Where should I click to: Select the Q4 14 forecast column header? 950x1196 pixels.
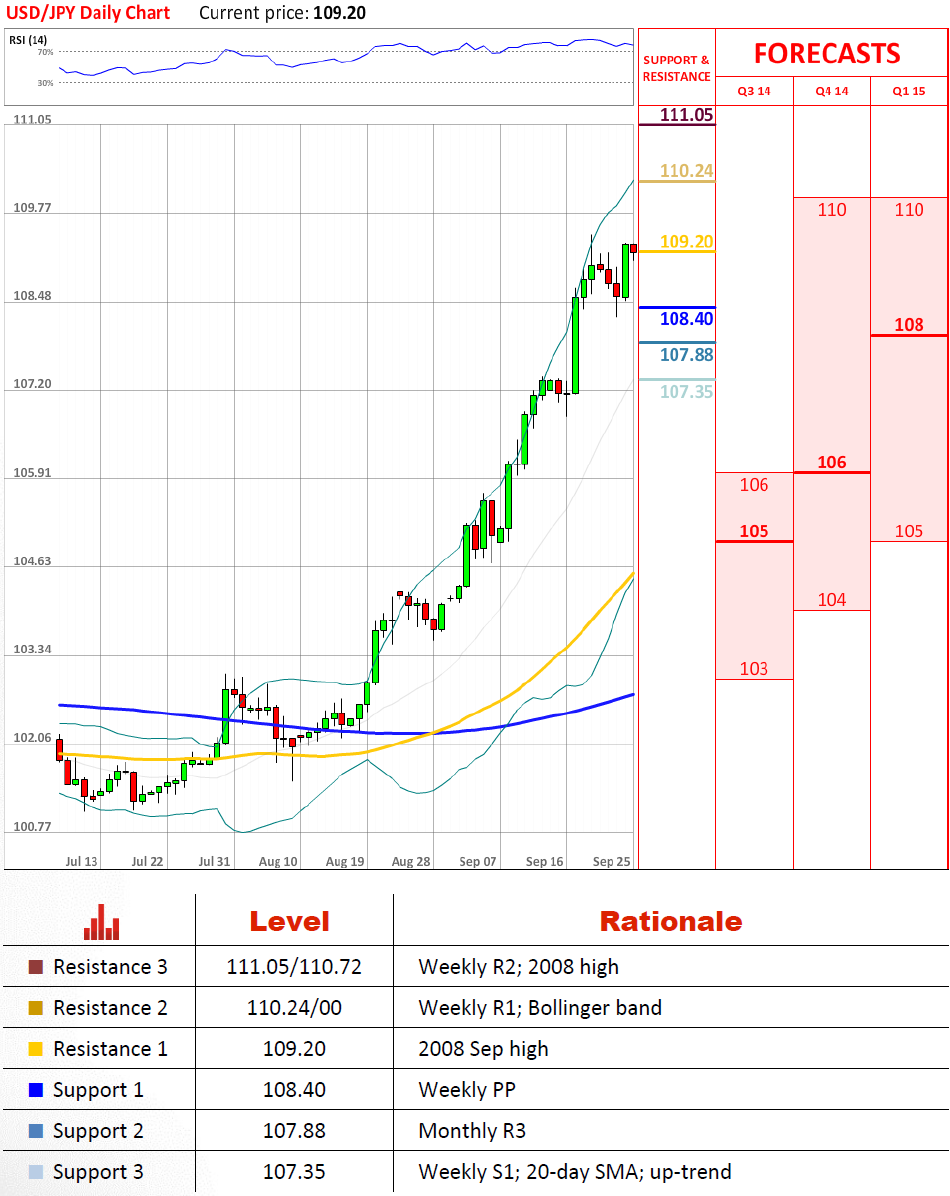click(832, 91)
